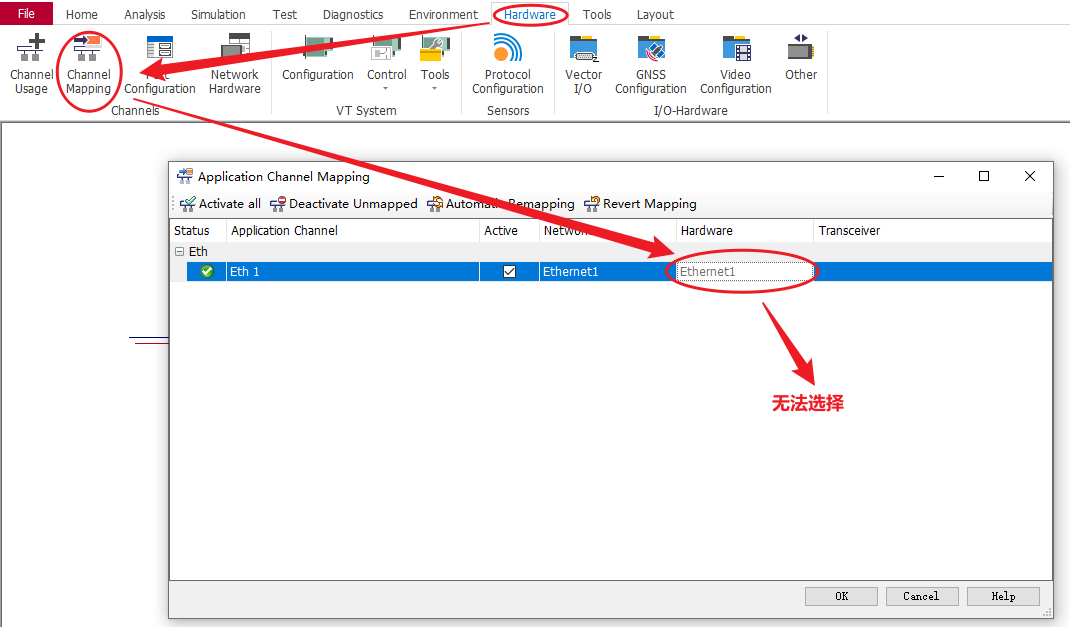
Task: Open Vector I/O settings
Action: tap(583, 64)
